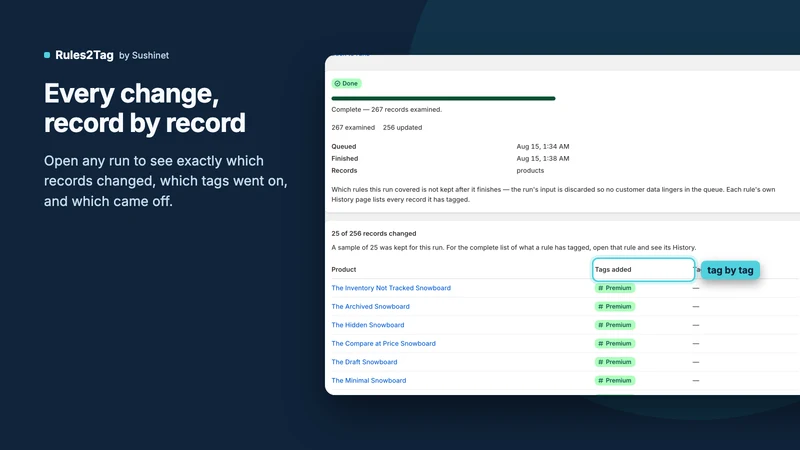
Task: Click the Done status badge
Action: pyautogui.click(x=346, y=83)
